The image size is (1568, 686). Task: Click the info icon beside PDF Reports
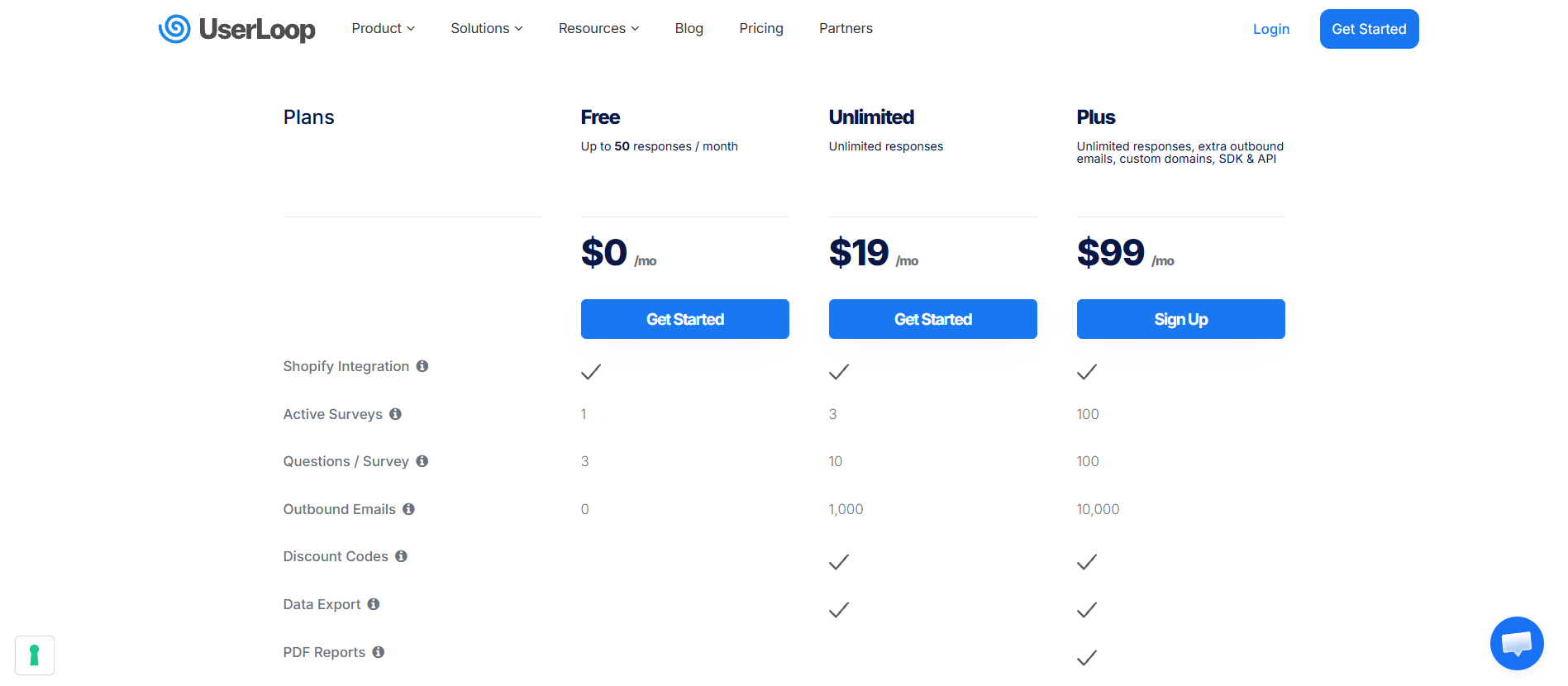379,652
